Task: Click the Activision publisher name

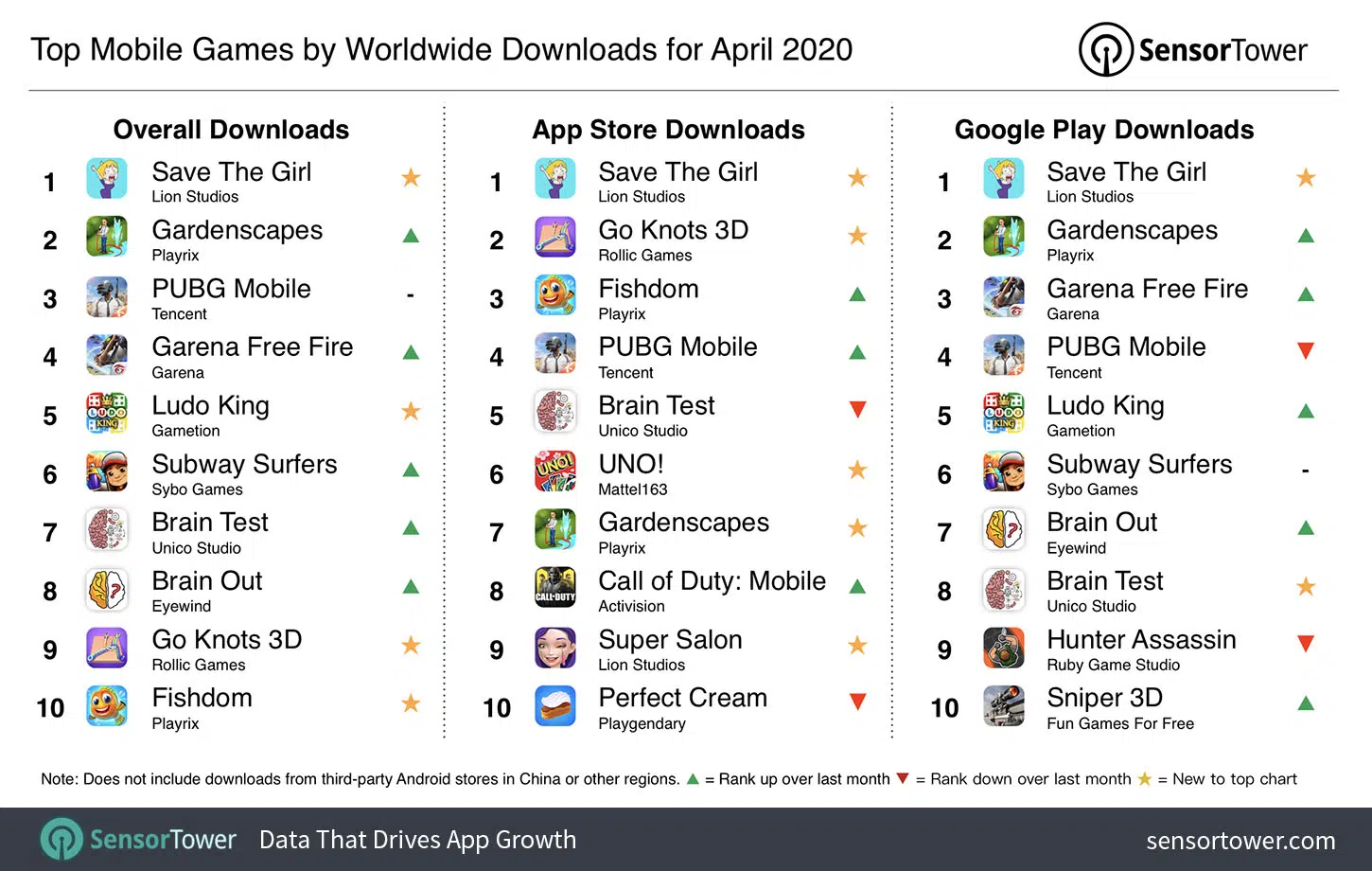Action: click(631, 607)
